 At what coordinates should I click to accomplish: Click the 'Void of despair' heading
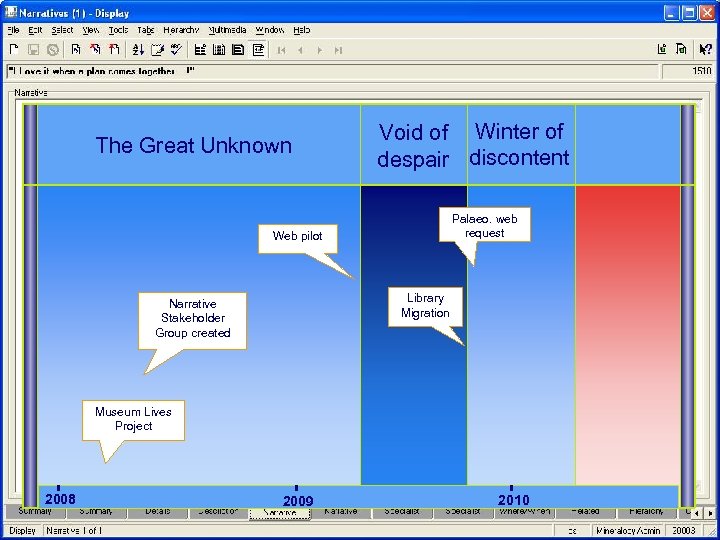413,146
